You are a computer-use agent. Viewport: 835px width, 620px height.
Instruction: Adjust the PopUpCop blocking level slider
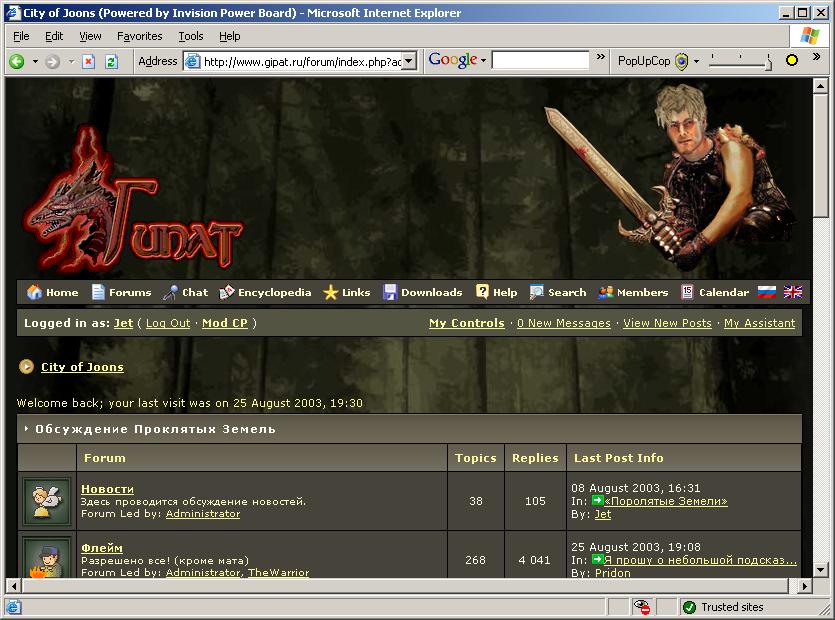[768, 62]
